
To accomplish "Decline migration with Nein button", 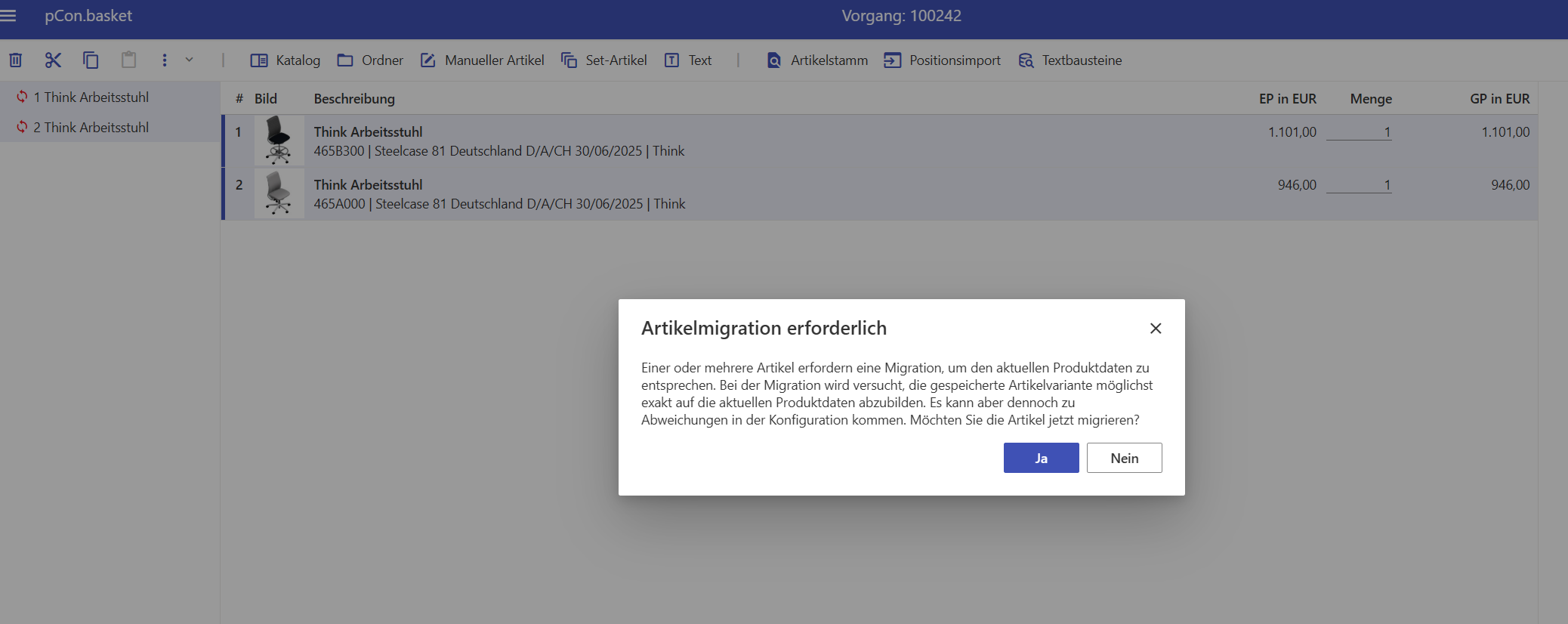I will click(x=1124, y=458).
